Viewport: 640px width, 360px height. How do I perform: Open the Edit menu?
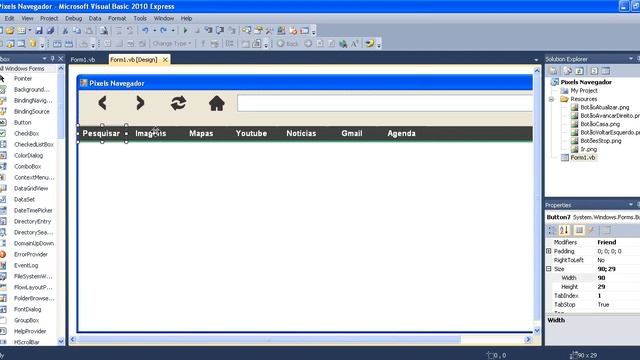[x=9, y=18]
